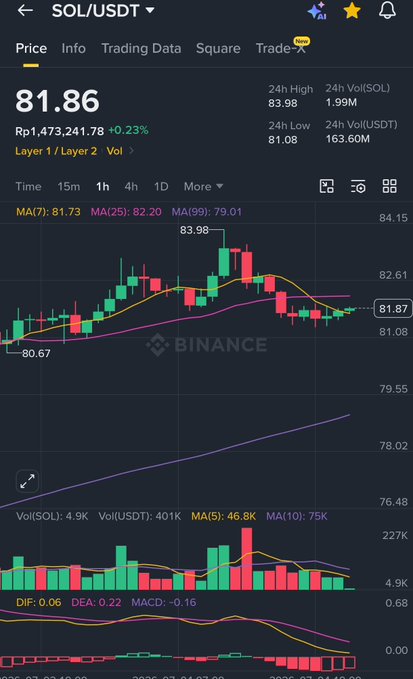Click the volume MA(10): 75K label
The width and height of the screenshot is (413, 679).
tap(297, 516)
